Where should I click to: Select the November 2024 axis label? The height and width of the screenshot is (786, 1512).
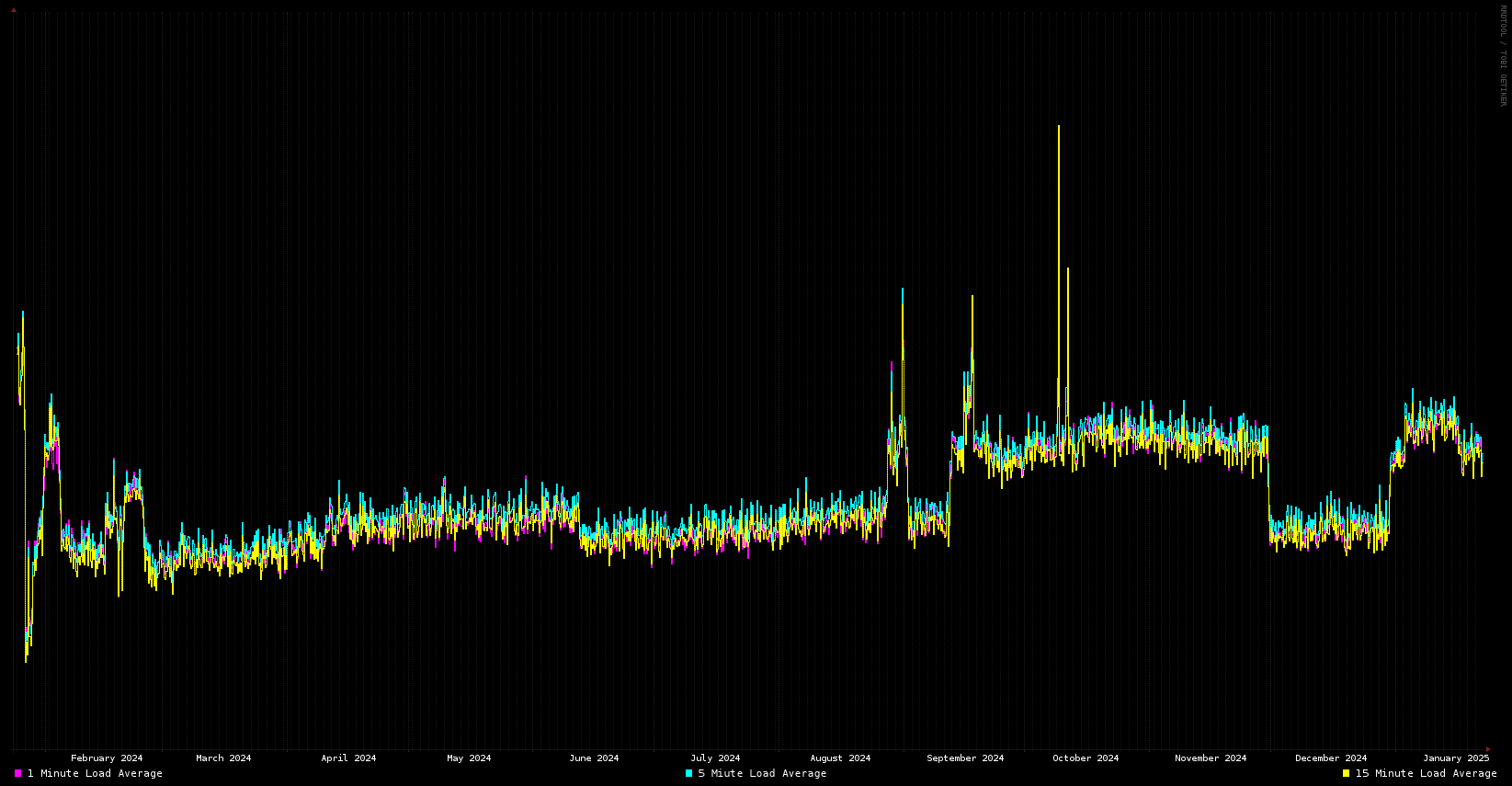click(x=1211, y=758)
